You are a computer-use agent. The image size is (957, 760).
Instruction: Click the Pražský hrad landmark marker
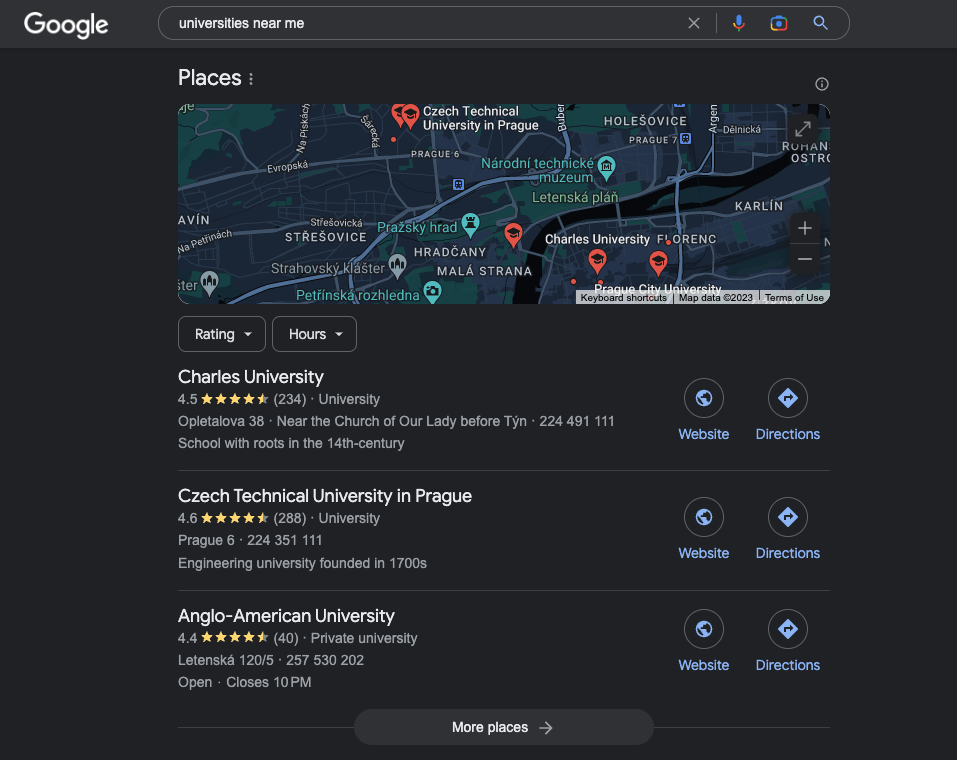[470, 223]
